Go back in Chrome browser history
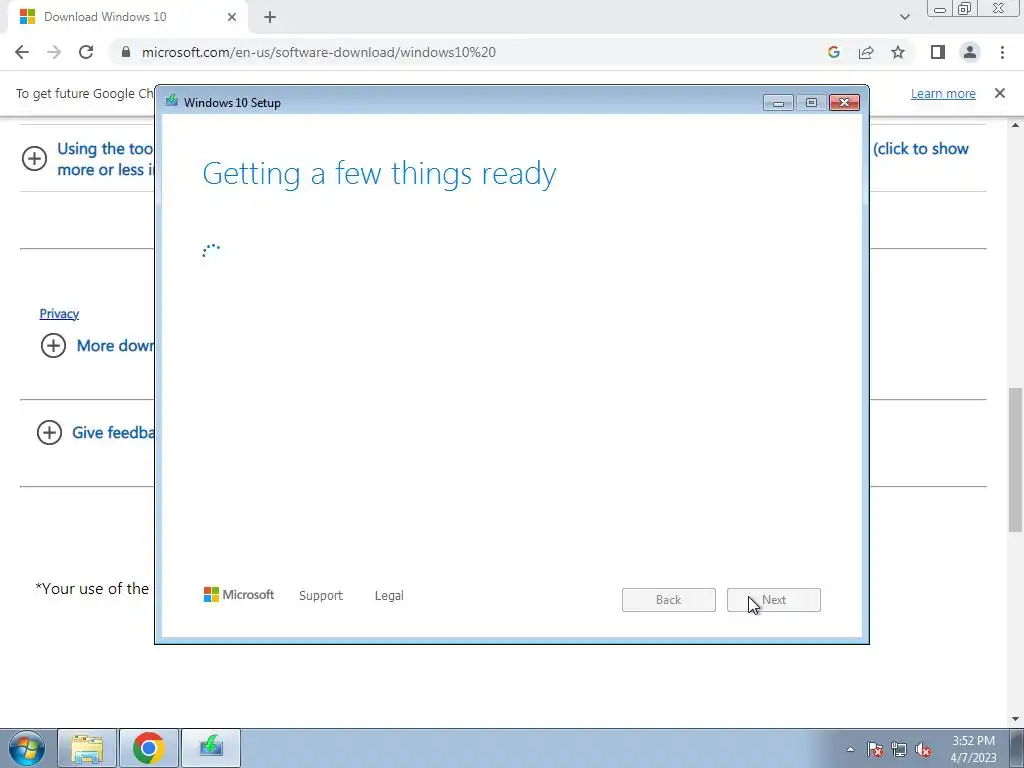Viewport: 1024px width, 768px height. pos(22,52)
